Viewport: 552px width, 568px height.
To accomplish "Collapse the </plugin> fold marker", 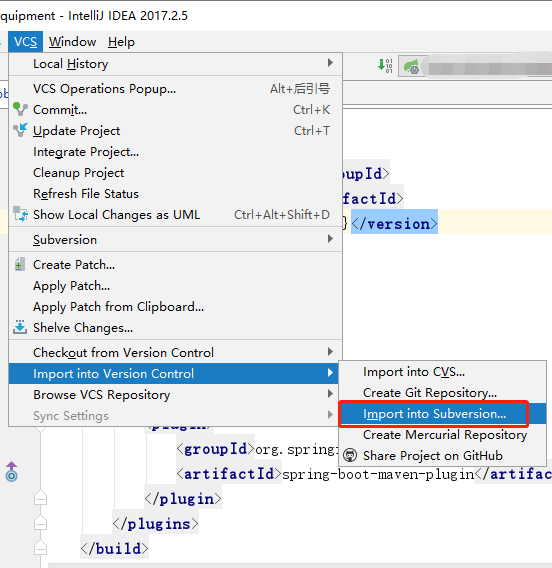I will (x=41, y=498).
